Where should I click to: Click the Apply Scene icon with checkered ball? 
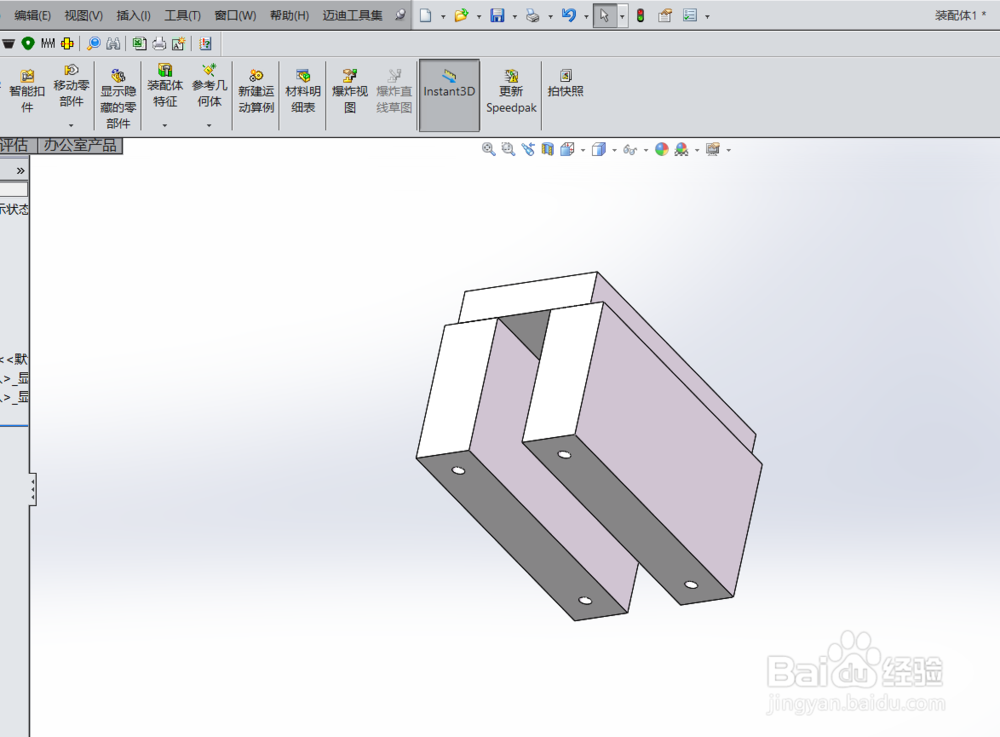[681, 148]
